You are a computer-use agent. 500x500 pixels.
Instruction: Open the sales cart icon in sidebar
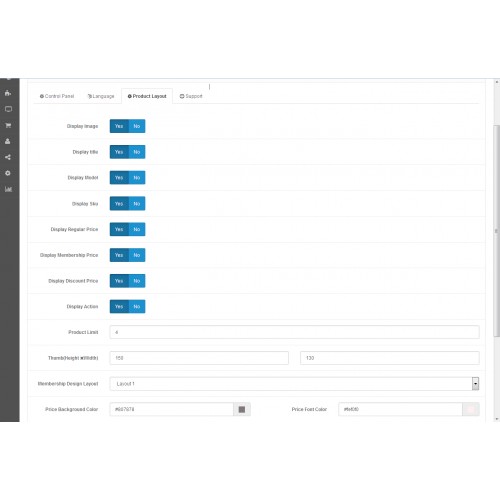click(8, 125)
